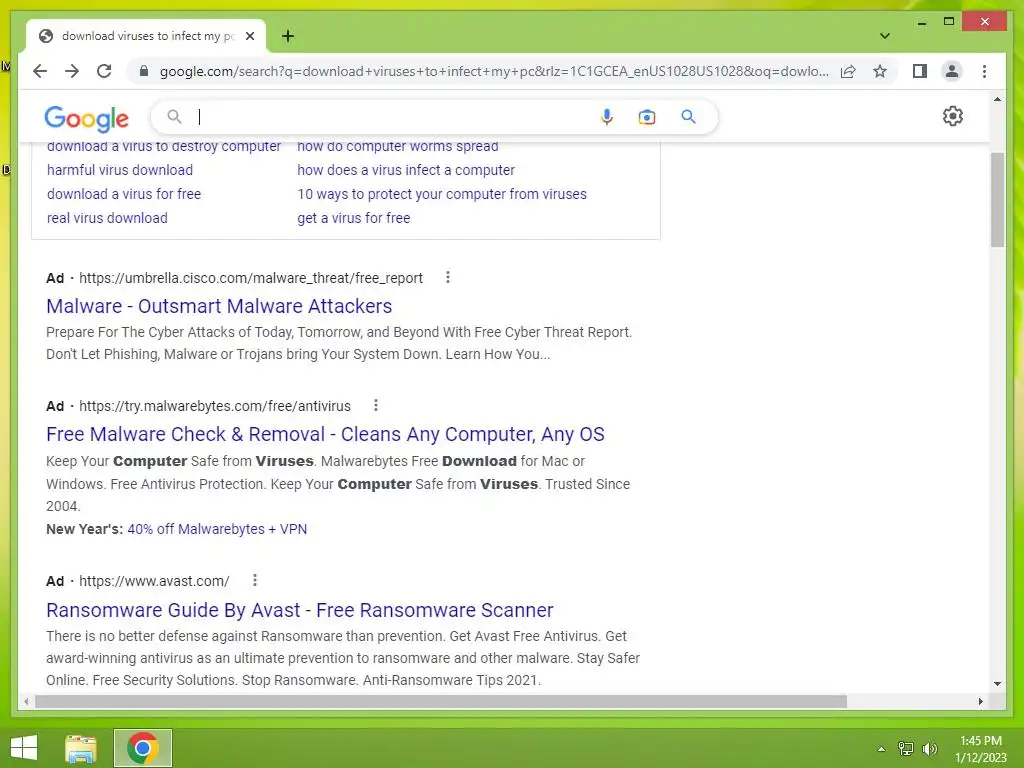Open a new tab with plus button

point(288,36)
